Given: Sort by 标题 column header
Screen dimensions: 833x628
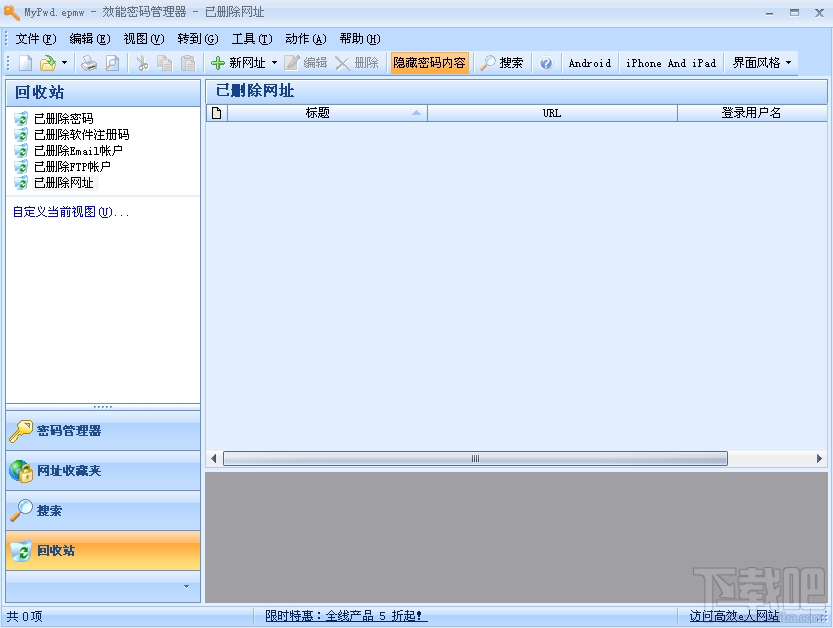Looking at the screenshot, I should click(x=327, y=113).
